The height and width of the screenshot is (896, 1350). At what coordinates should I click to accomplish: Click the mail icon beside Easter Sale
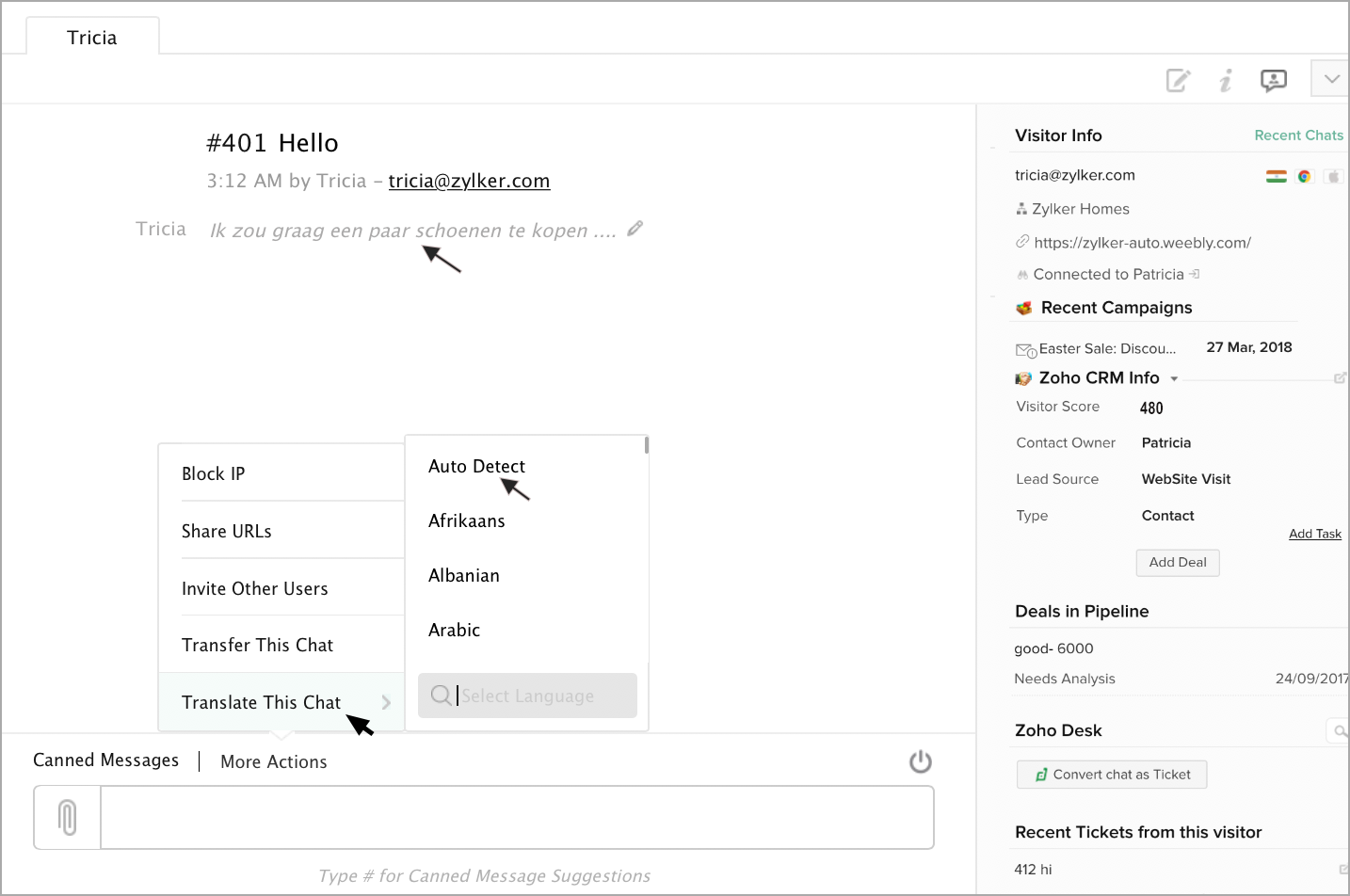pos(1026,350)
